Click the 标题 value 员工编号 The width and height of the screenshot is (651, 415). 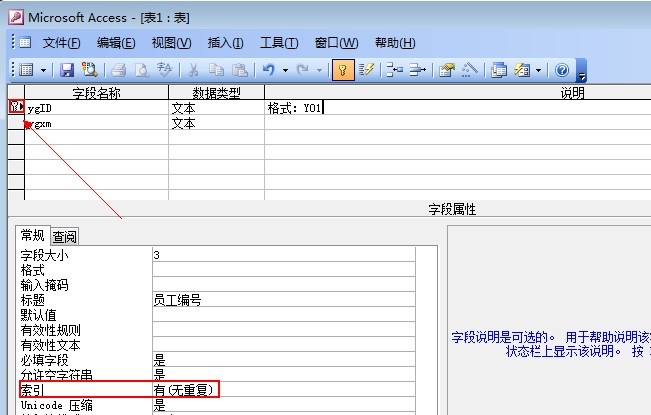coord(284,300)
